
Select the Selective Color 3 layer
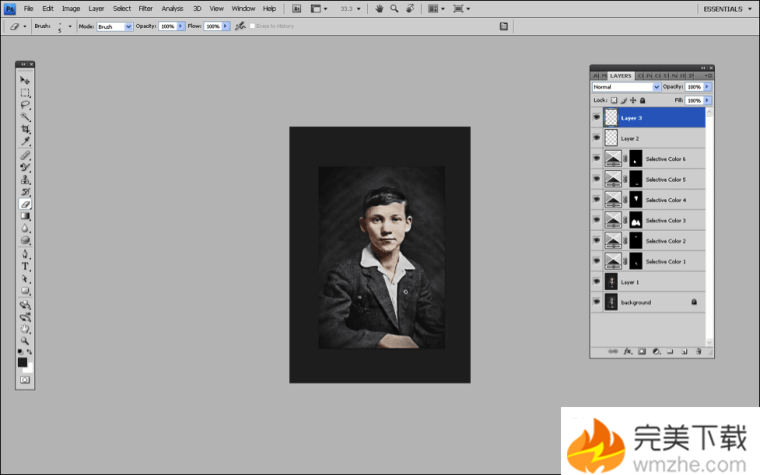[665, 221]
